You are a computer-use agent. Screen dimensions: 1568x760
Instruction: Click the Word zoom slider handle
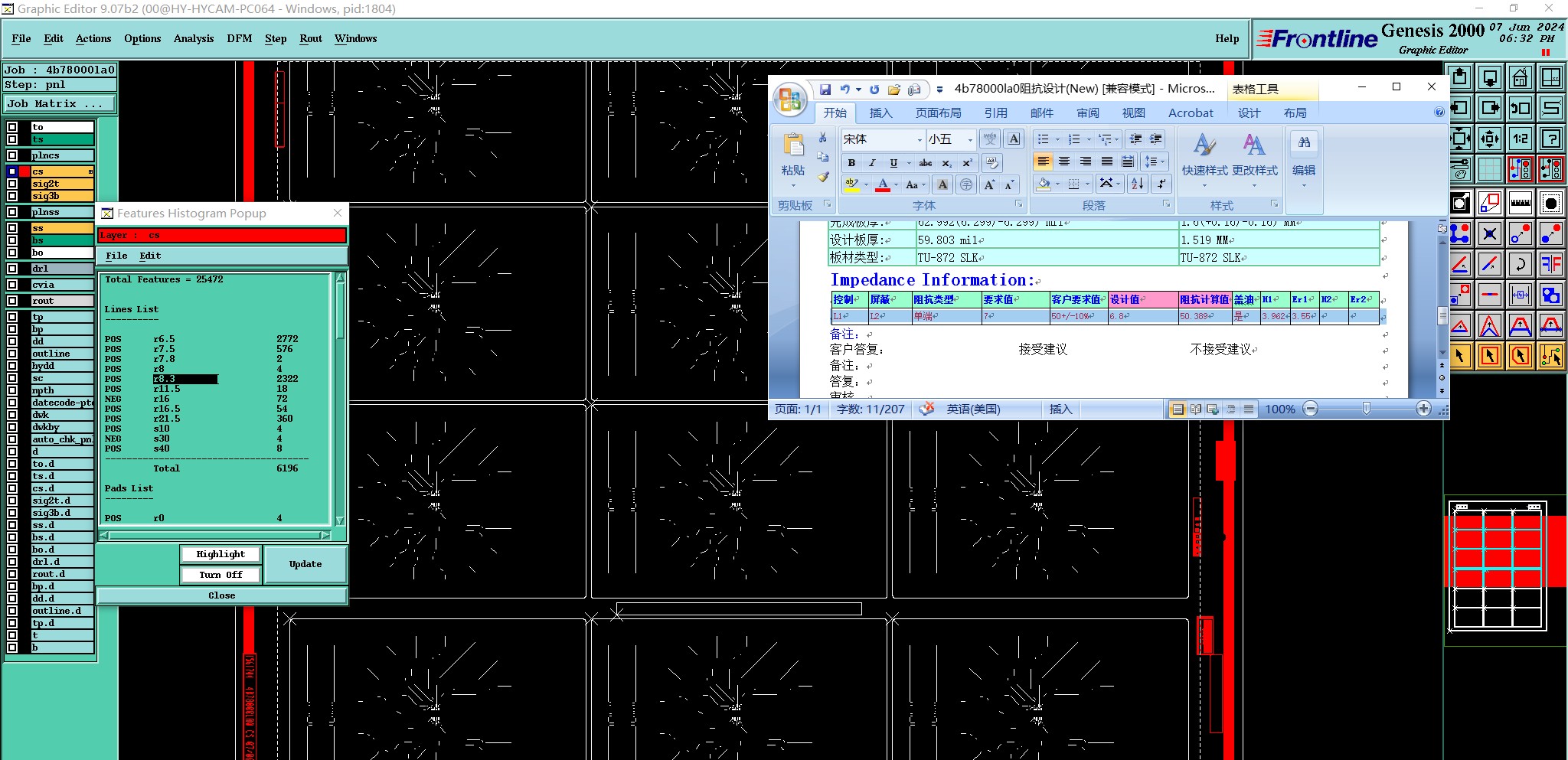pyautogui.click(x=1367, y=409)
